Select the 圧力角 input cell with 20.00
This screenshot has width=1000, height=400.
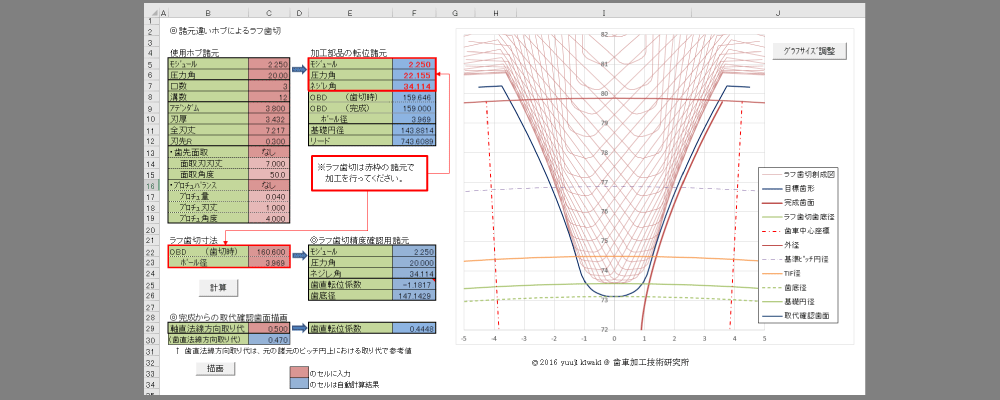268,75
